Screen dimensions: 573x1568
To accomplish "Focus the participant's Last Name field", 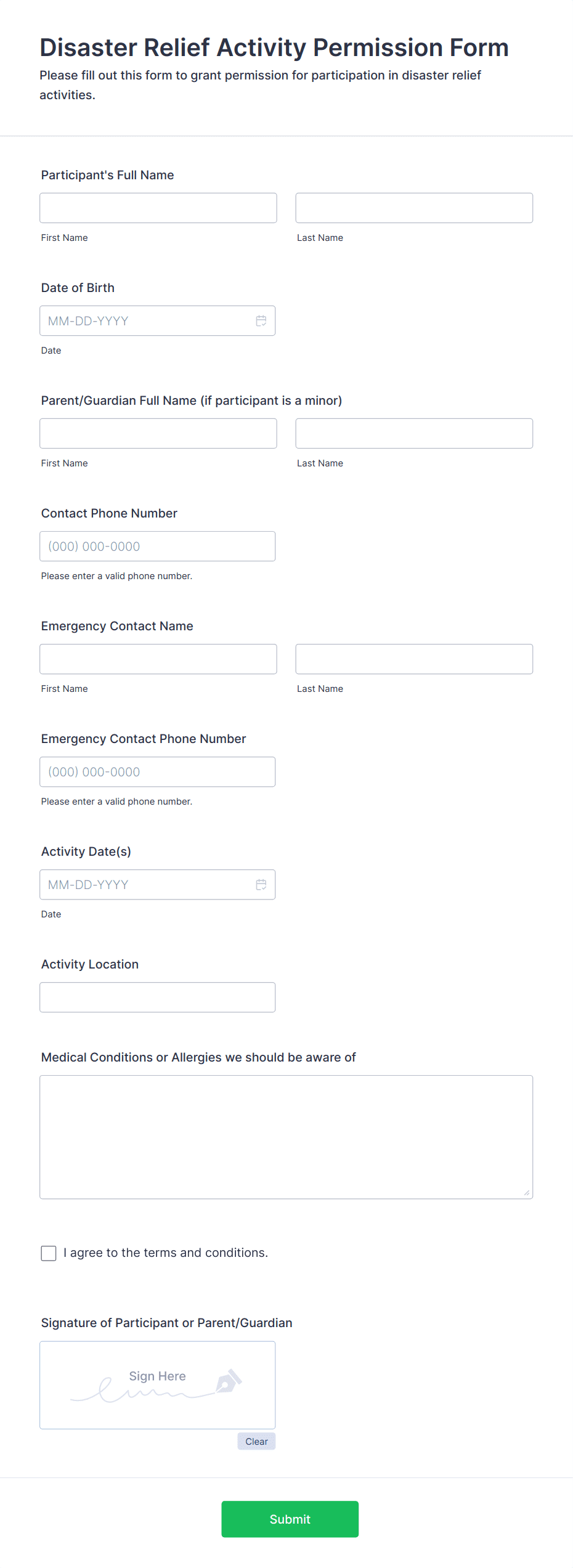I will (414, 208).
